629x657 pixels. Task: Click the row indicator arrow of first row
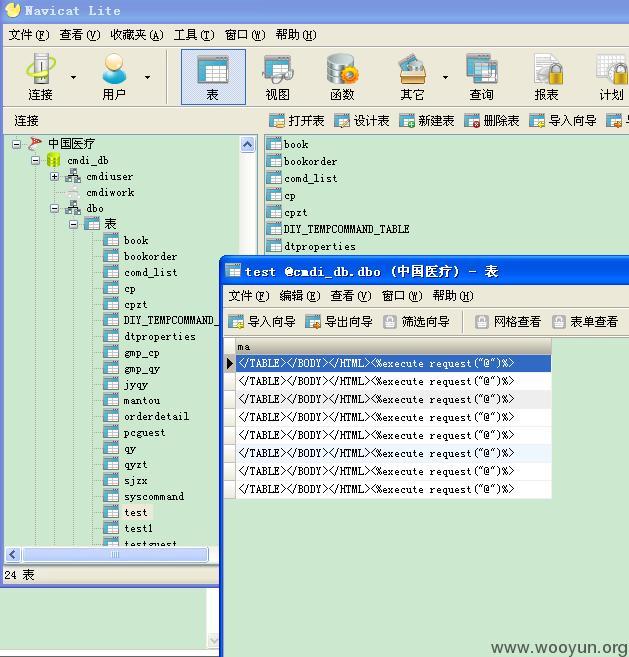(230, 363)
